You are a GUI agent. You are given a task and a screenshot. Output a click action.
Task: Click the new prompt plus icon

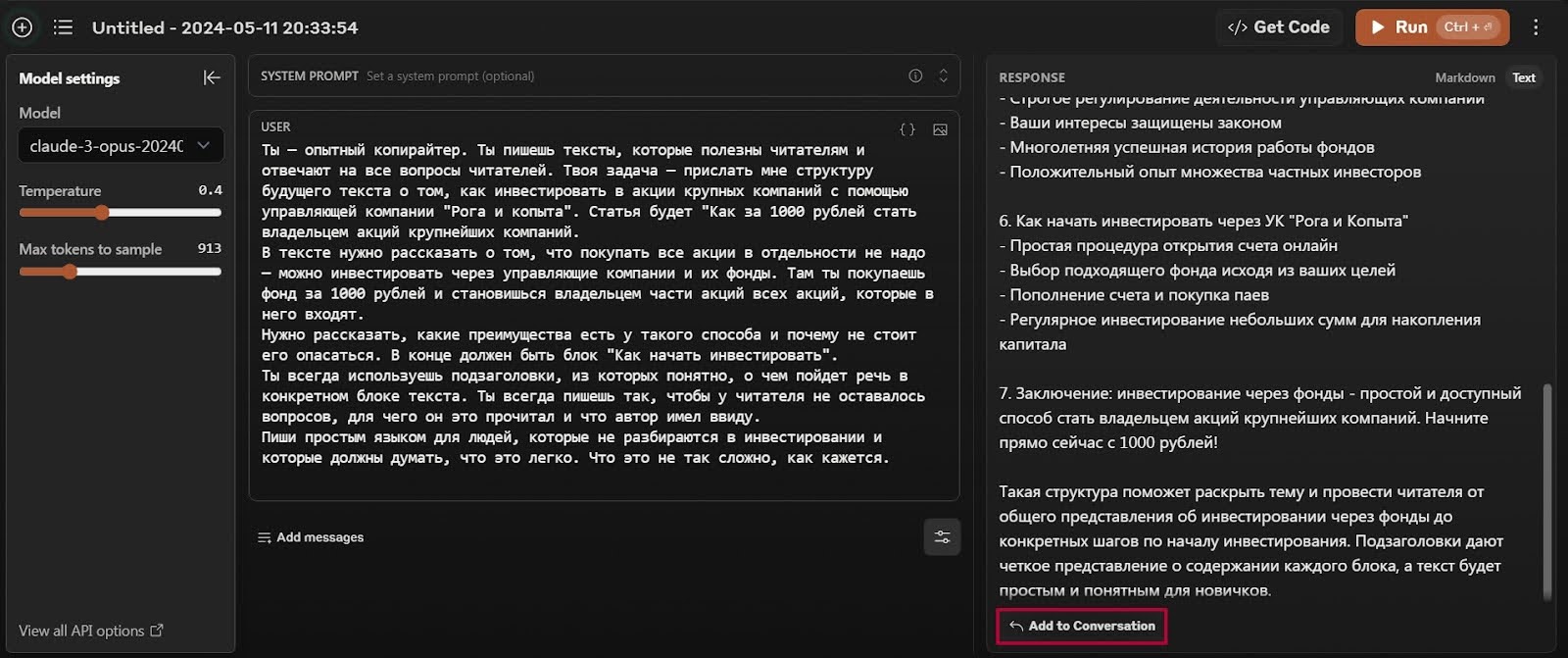[22, 27]
